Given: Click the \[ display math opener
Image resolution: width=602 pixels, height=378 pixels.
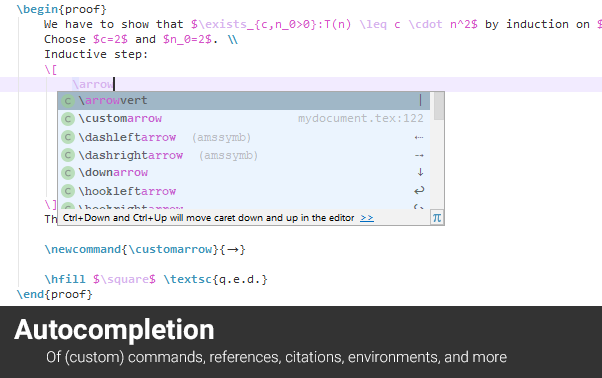Looking at the screenshot, I should click(51, 69).
